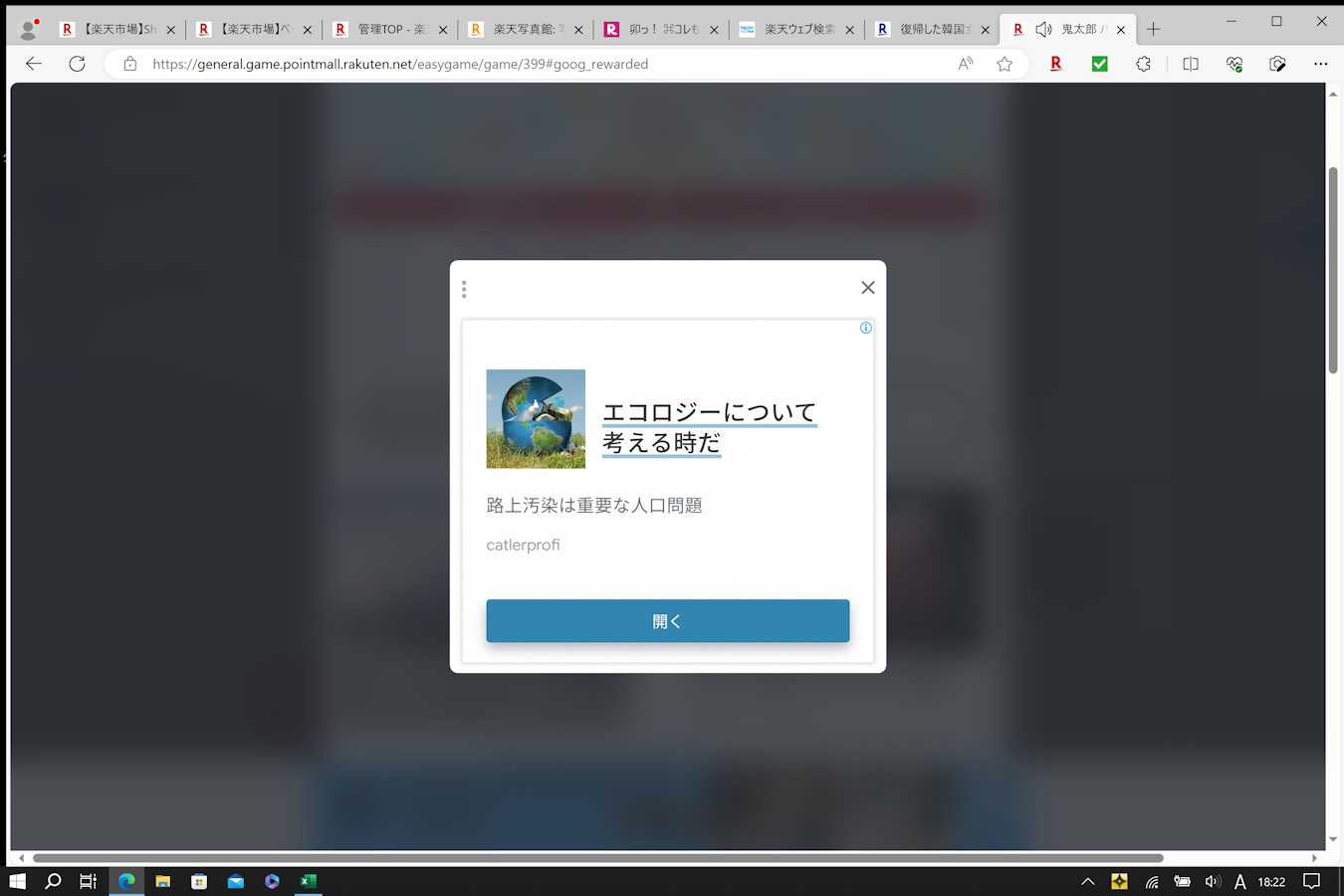
Task: Show hidden system tray icons
Action: (1088, 881)
